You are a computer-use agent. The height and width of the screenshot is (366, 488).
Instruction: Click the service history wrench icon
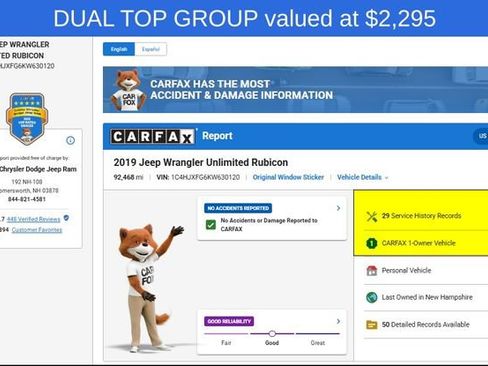click(372, 216)
